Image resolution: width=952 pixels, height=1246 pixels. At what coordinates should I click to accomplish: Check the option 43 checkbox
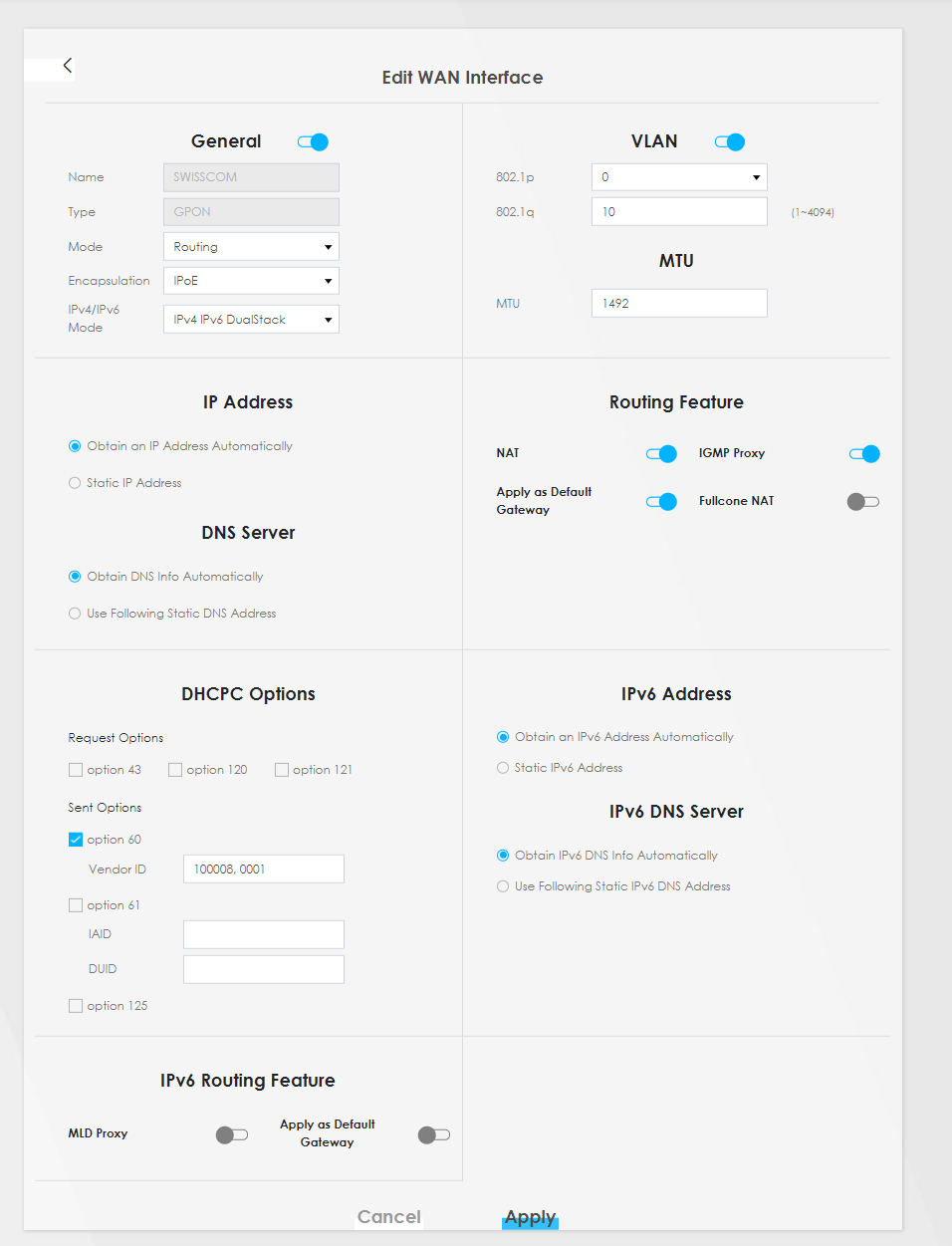point(76,770)
